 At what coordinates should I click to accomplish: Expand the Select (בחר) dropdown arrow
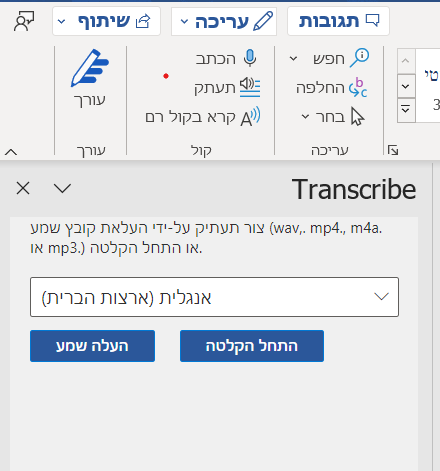(x=305, y=117)
